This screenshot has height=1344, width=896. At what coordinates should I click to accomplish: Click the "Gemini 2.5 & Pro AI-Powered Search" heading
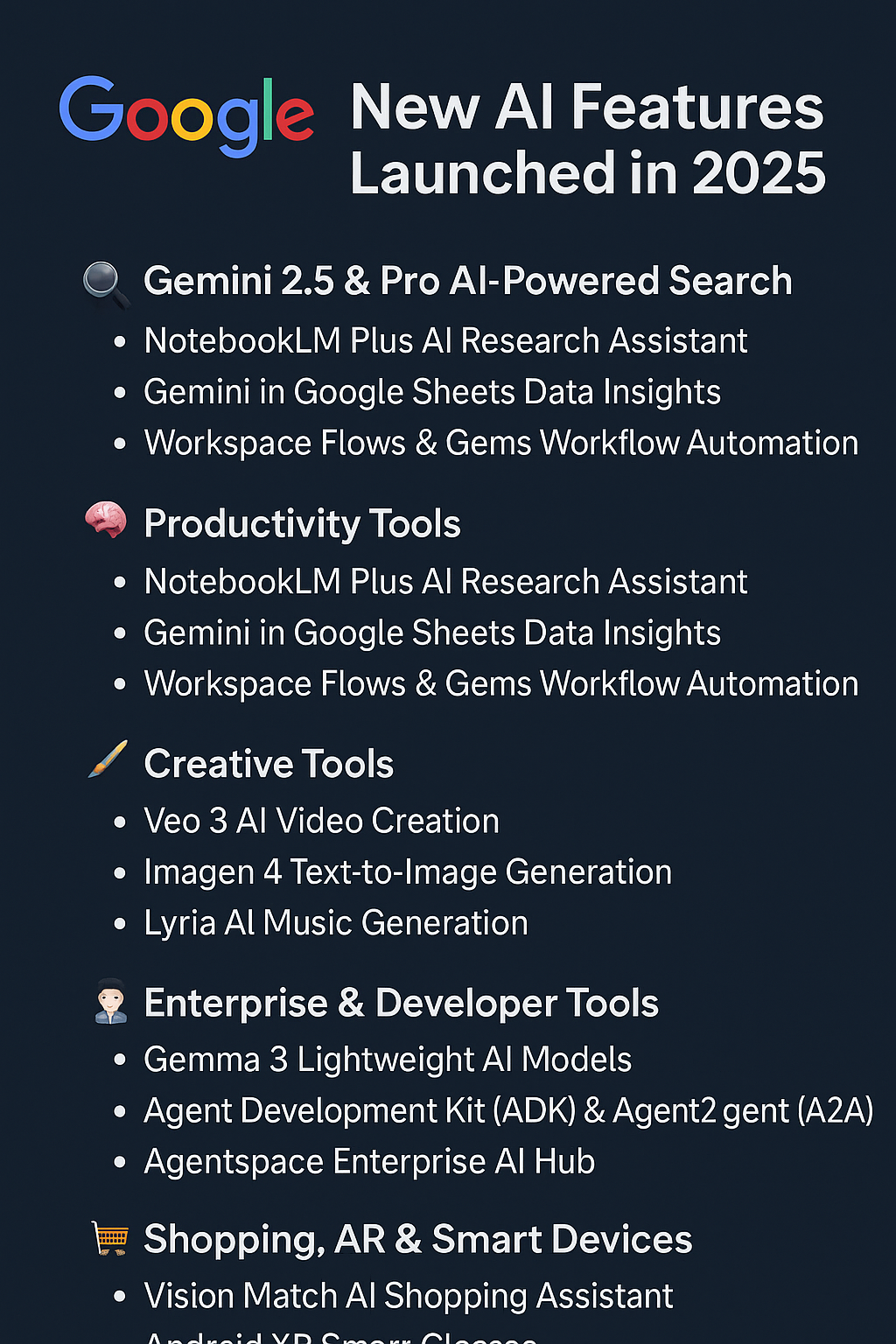pos(467,282)
